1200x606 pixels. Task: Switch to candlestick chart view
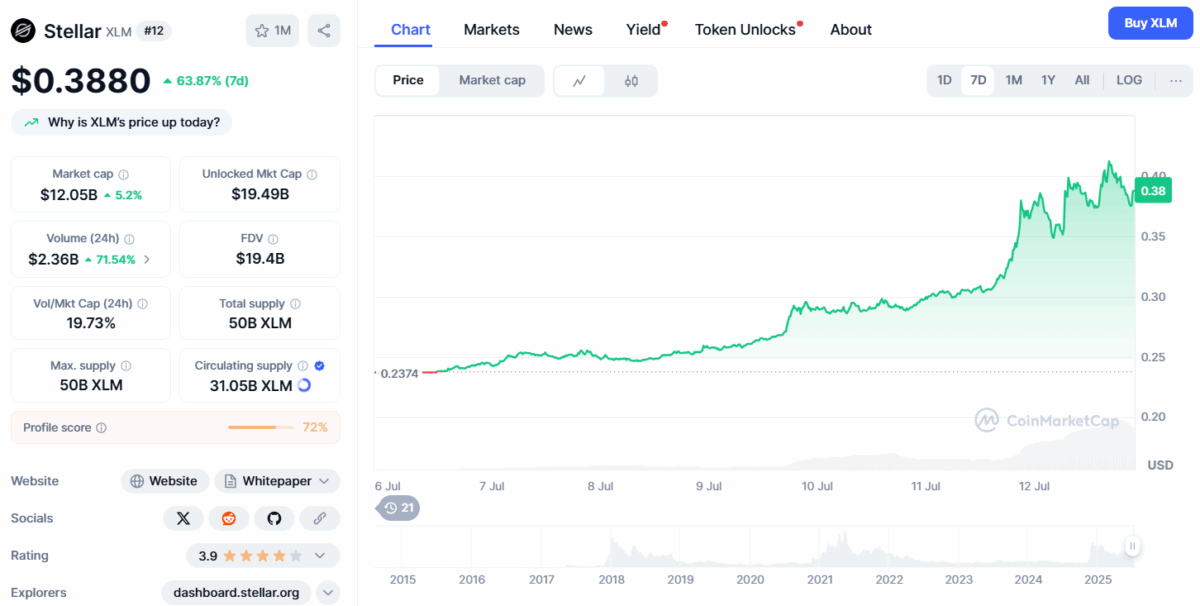point(631,81)
